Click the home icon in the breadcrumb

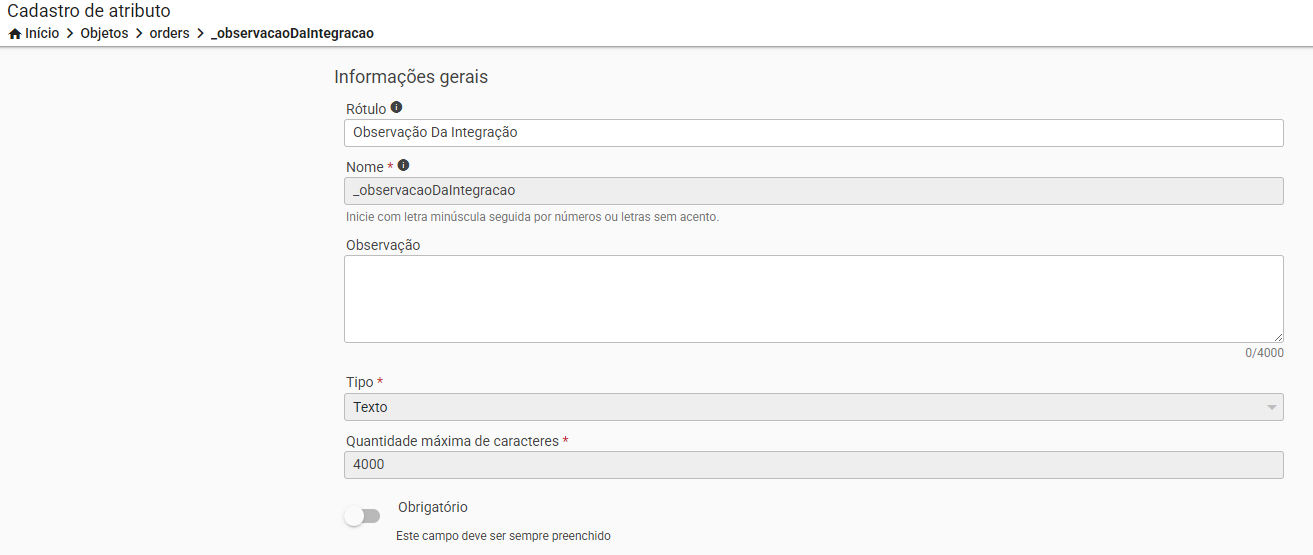pos(15,34)
